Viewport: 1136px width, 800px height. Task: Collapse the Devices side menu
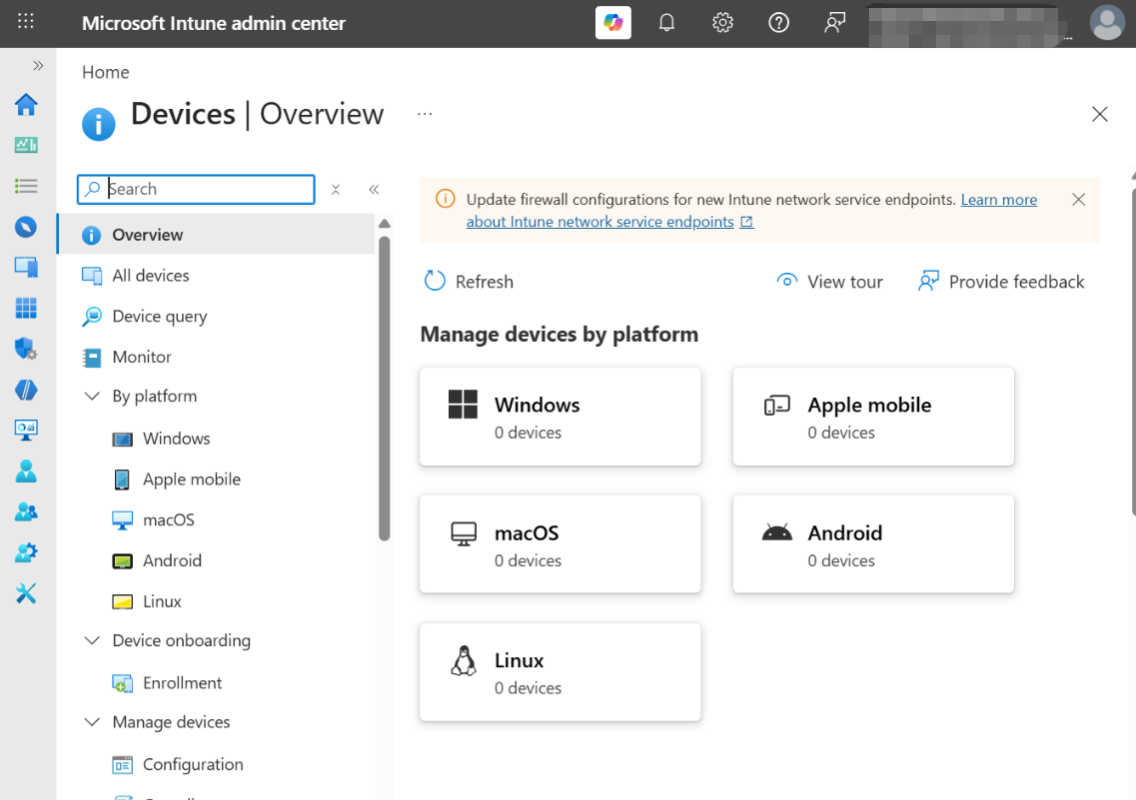(374, 190)
